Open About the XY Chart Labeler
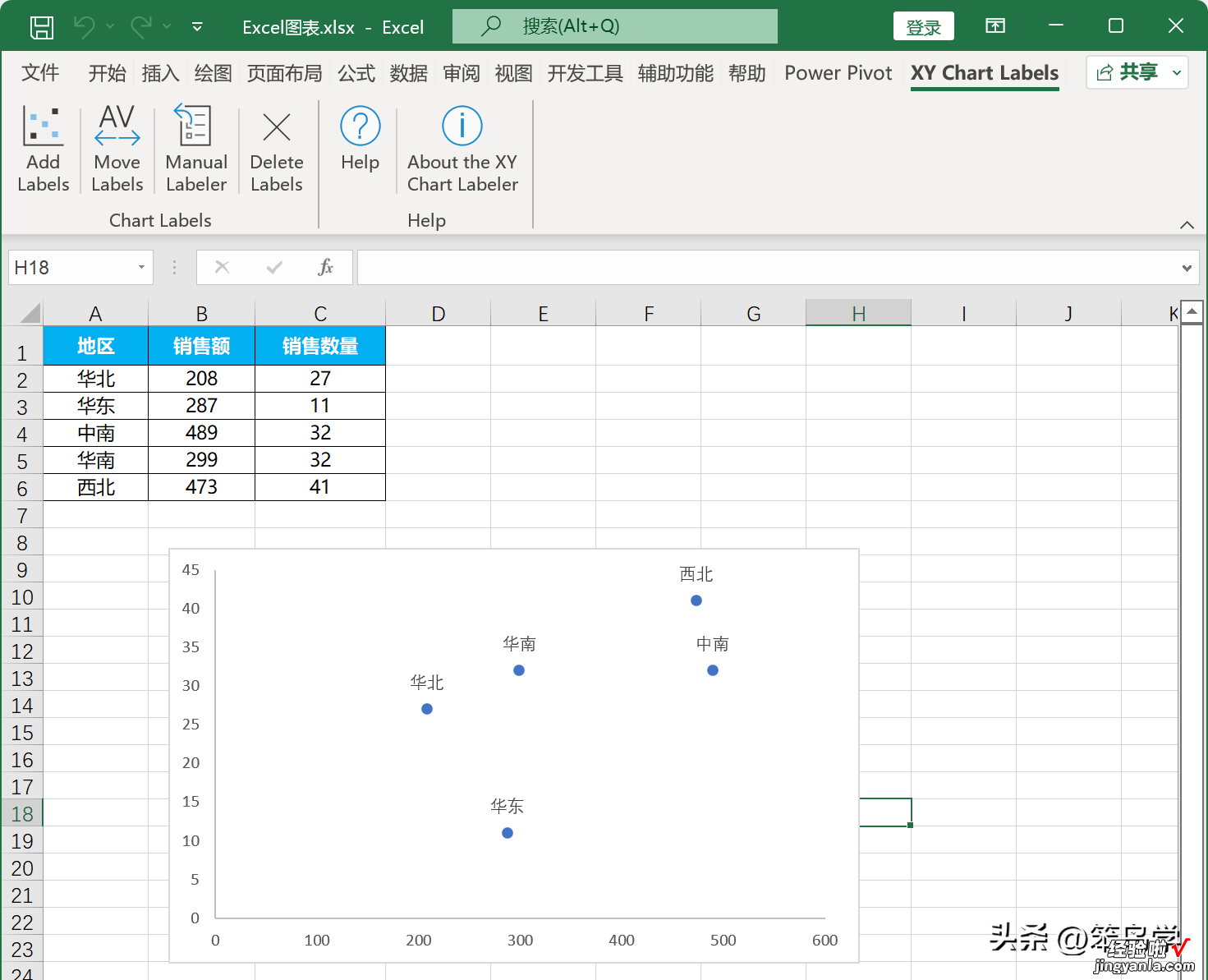The height and width of the screenshot is (980, 1208). [x=462, y=149]
